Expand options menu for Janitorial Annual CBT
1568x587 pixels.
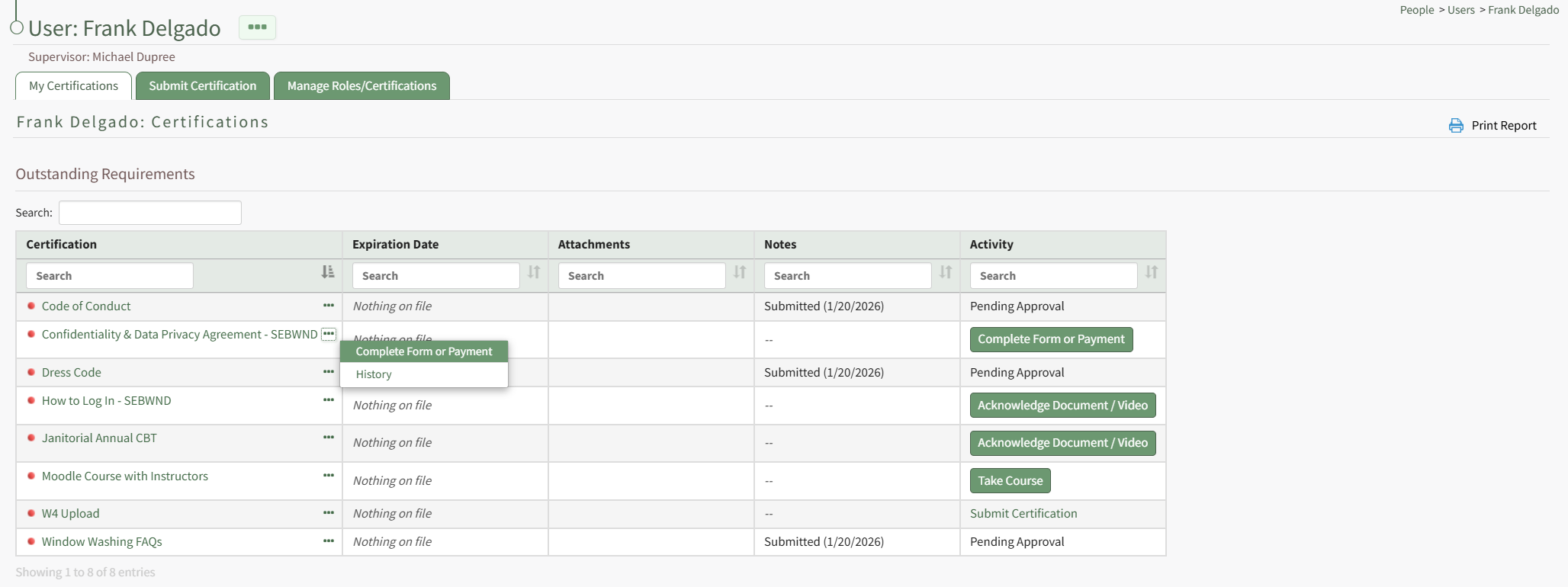click(329, 438)
